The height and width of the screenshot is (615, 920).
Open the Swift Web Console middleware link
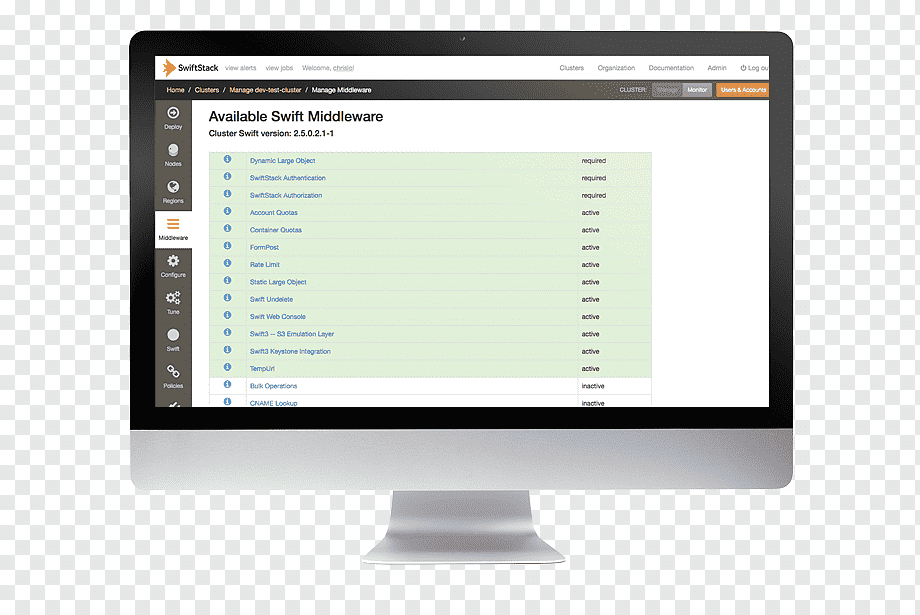coord(278,316)
